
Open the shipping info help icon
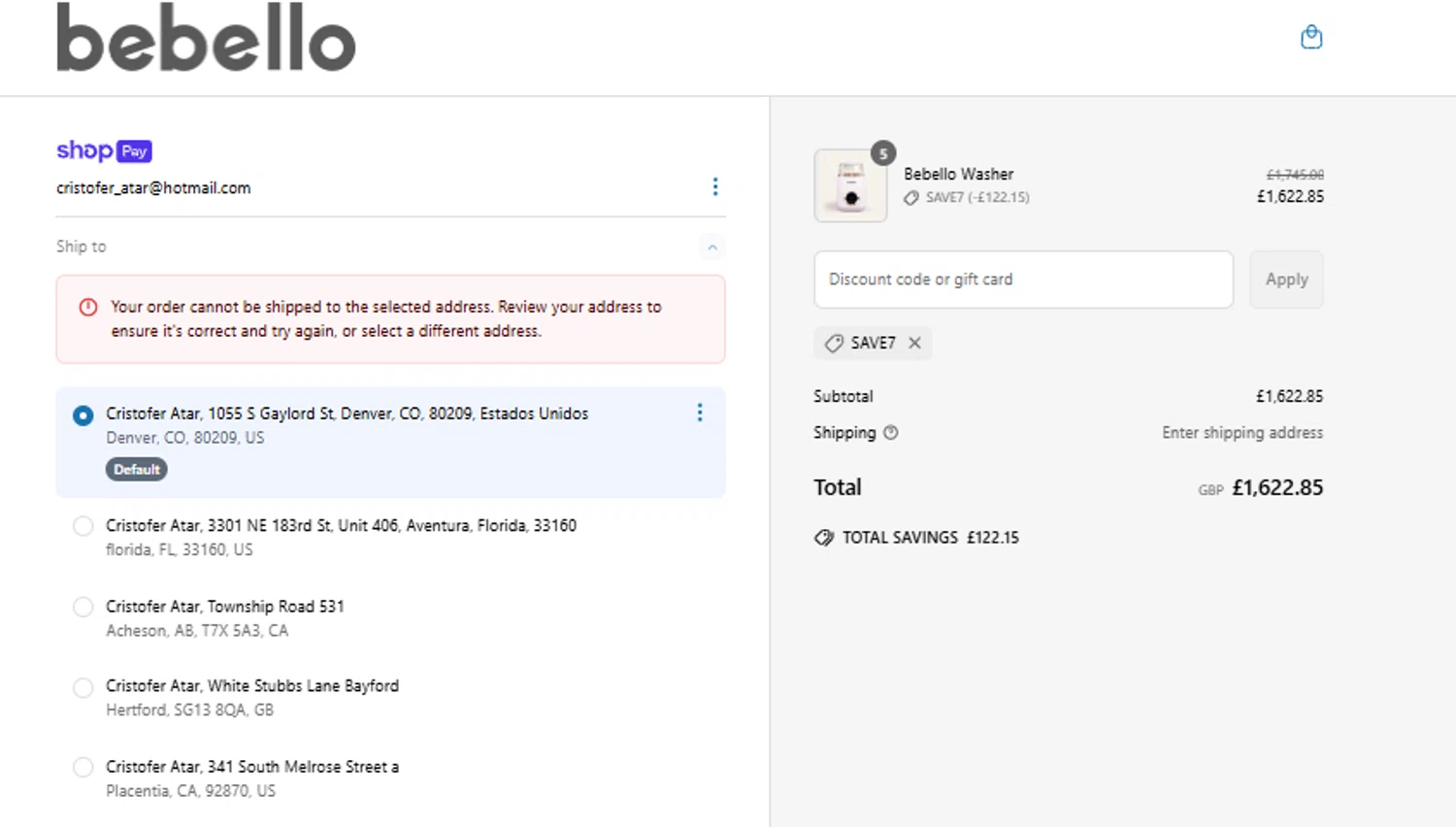click(891, 433)
